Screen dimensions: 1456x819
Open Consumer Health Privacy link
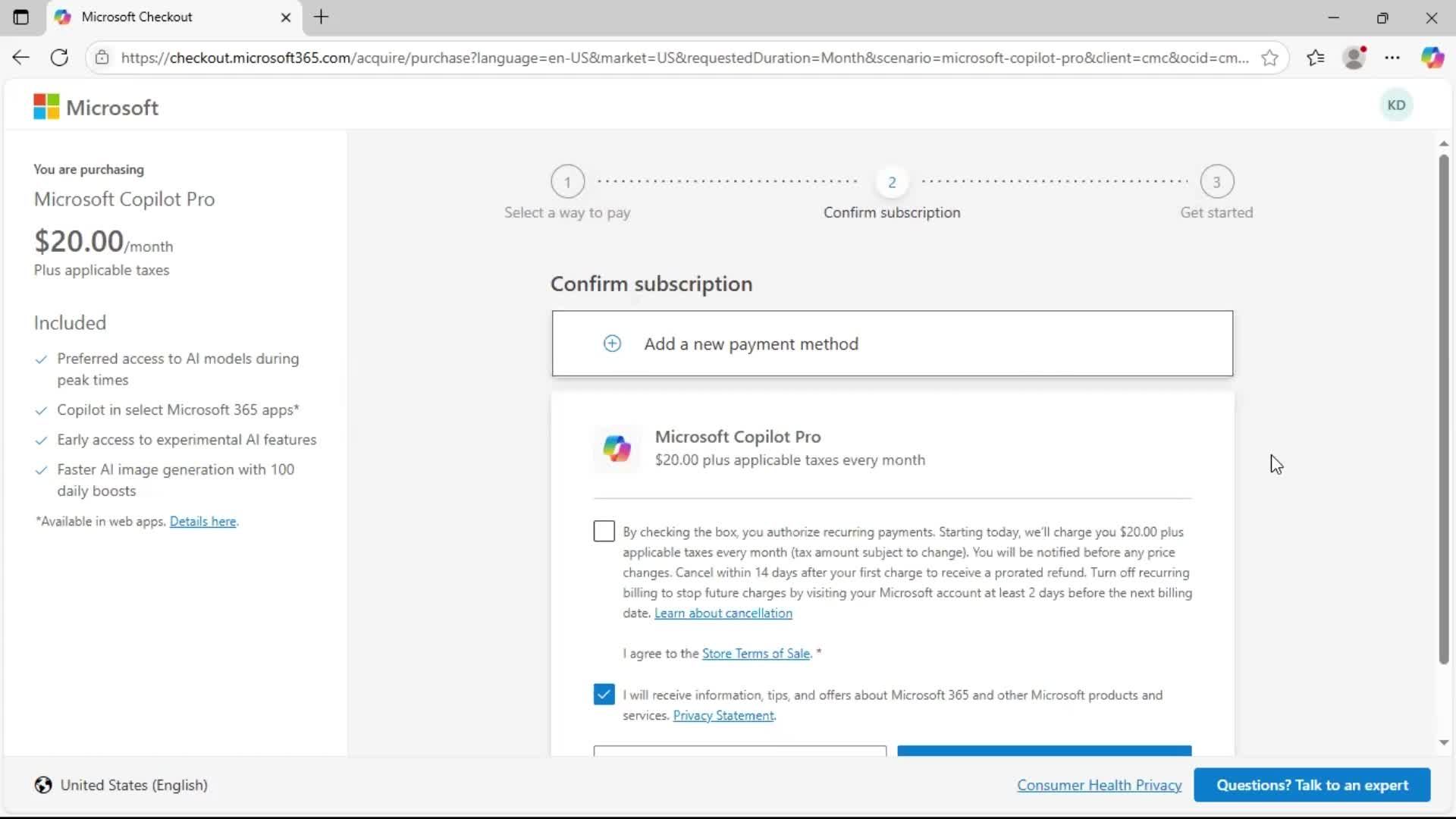point(1099,785)
